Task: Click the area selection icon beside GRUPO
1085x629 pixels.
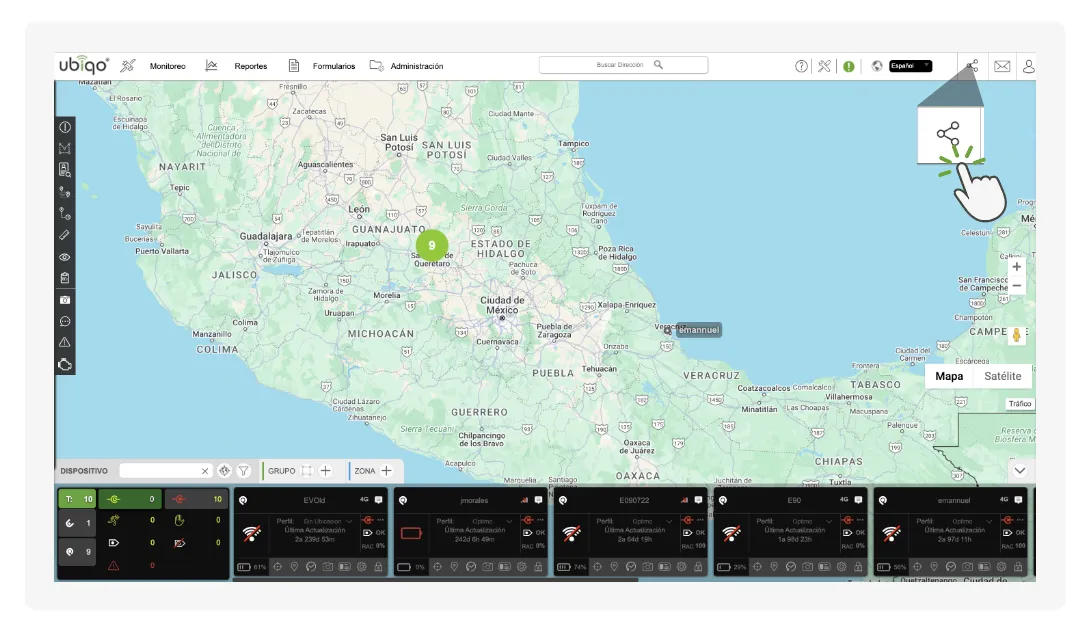Action: point(307,471)
